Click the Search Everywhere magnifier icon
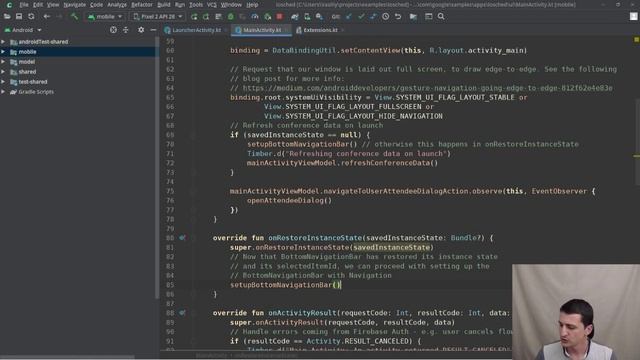This screenshot has height=360, width=640. click(x=441, y=17)
